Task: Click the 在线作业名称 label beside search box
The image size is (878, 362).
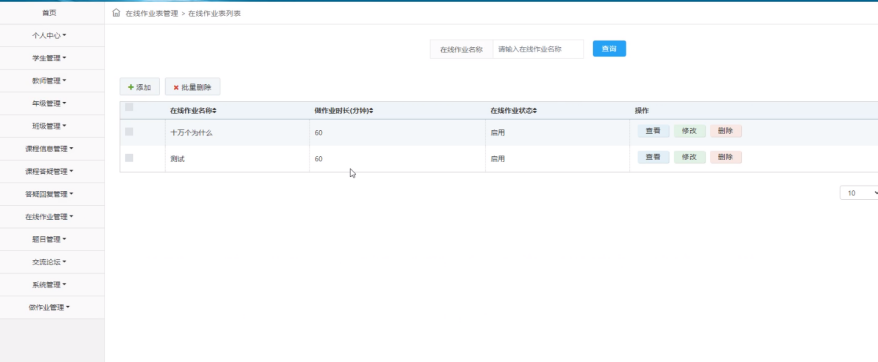Action: point(461,49)
